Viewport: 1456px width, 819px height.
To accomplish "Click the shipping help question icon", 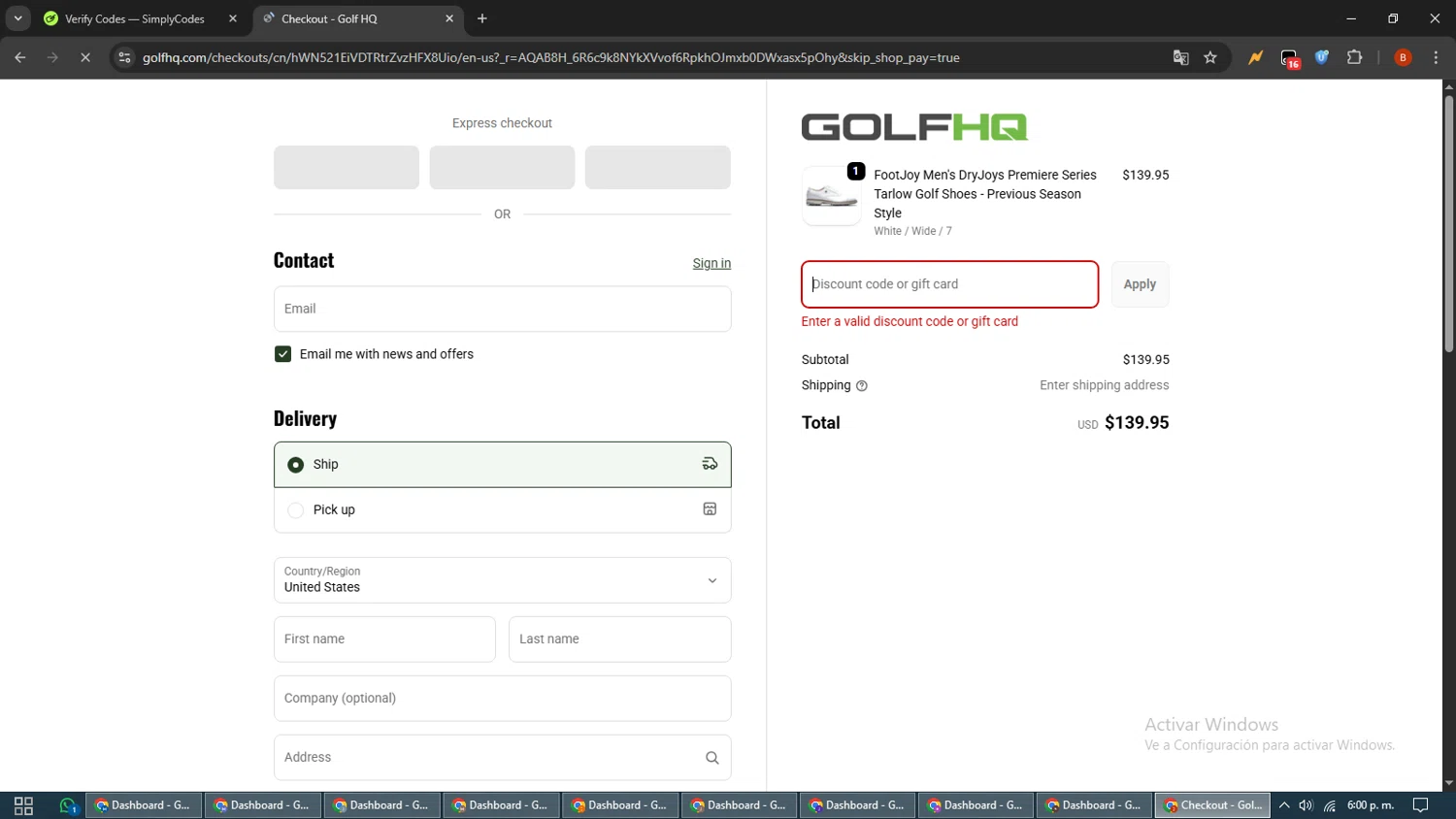I will (x=862, y=386).
